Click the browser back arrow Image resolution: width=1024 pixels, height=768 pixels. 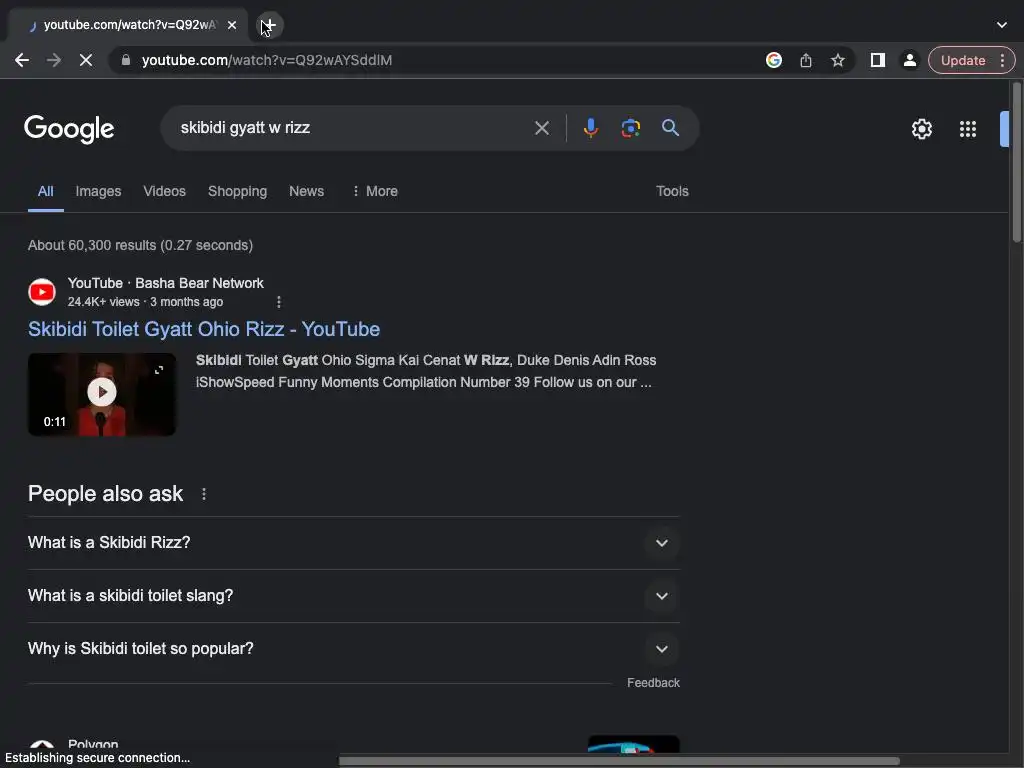(x=22, y=60)
